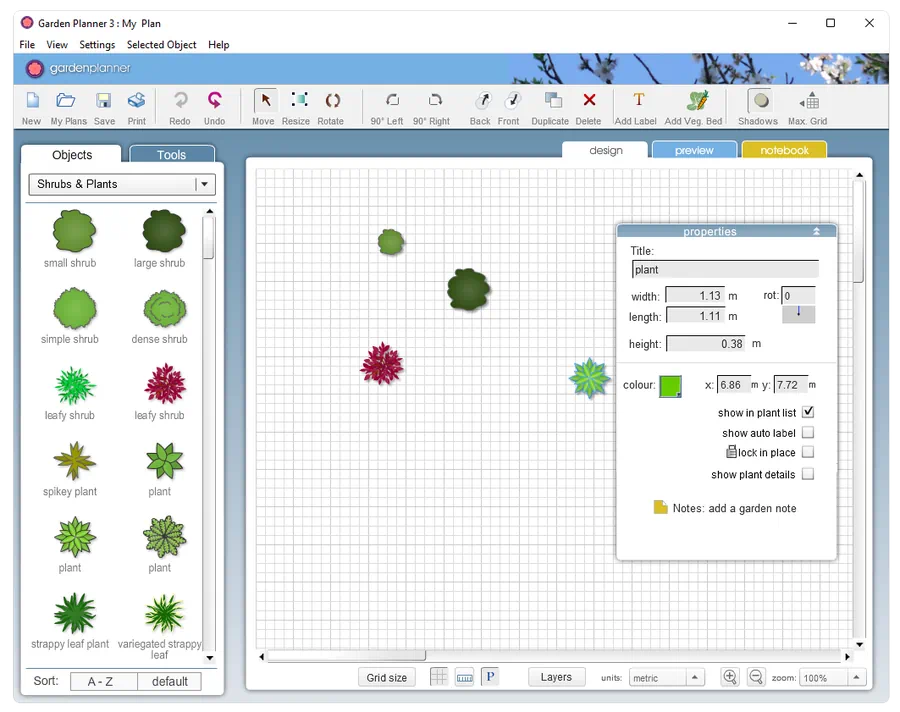
Task: Click the Rotate tool icon
Action: point(331,101)
